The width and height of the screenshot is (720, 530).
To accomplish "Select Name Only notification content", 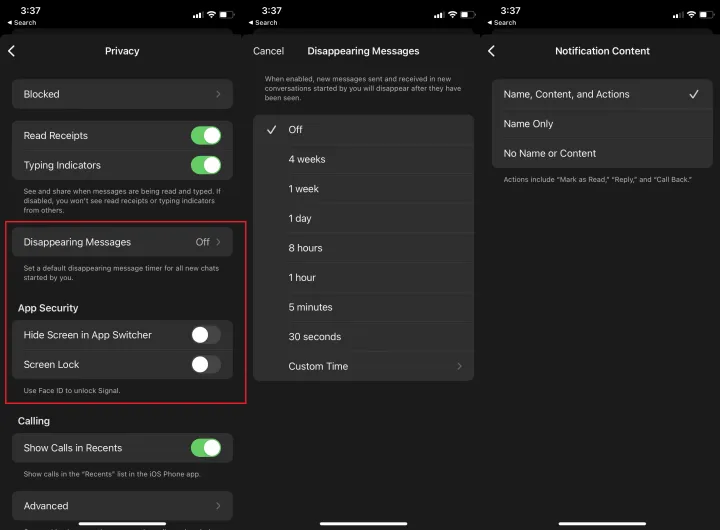I will tap(529, 124).
